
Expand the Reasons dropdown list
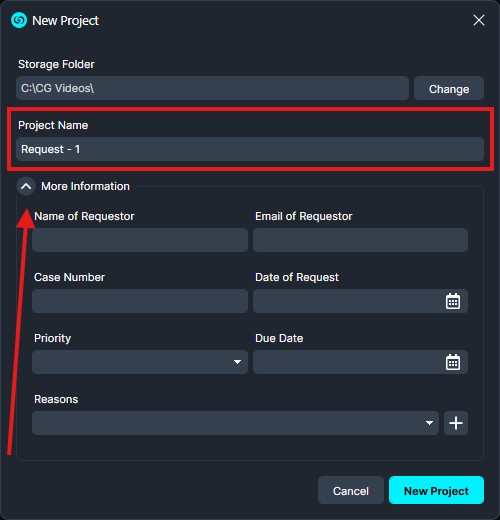pyautogui.click(x=235, y=423)
